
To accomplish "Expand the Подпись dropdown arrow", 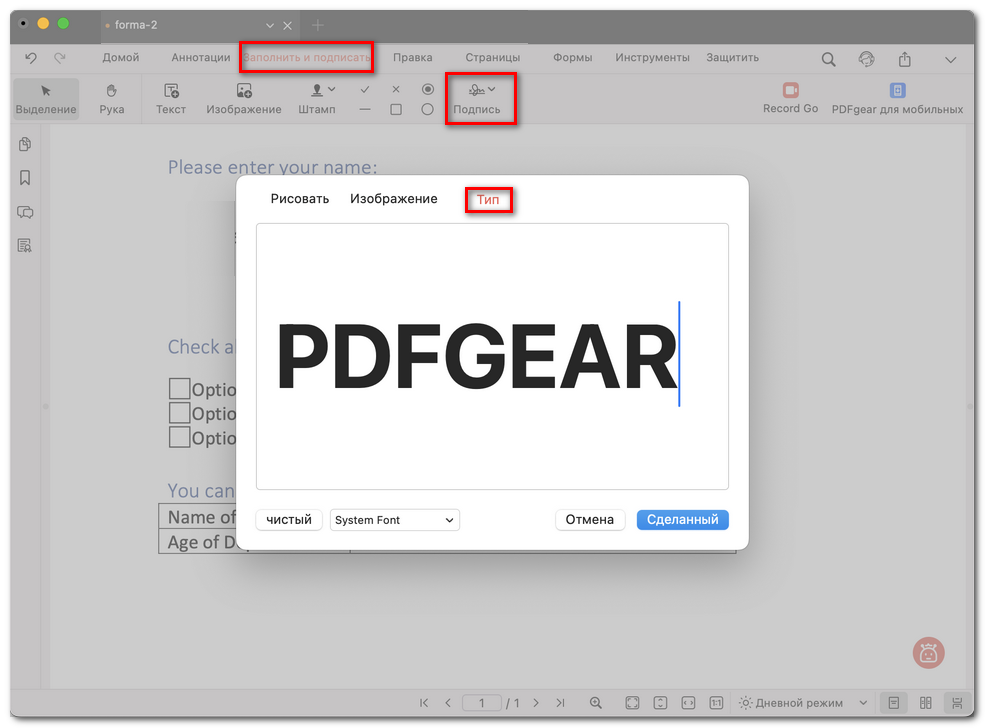I will tap(492, 89).
